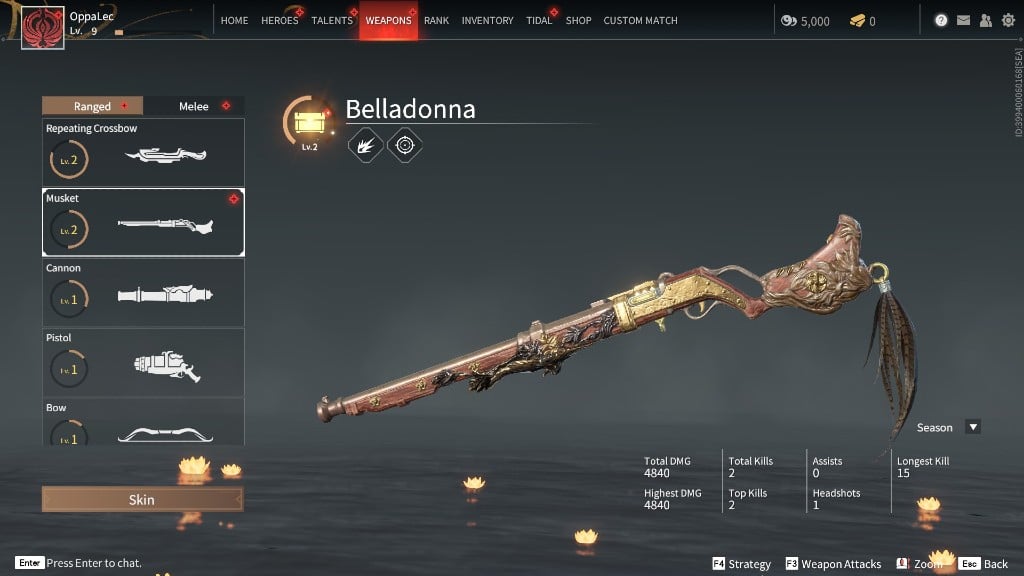Open the help question mark icon
Screen dimensions: 1024x576
(x=940, y=20)
